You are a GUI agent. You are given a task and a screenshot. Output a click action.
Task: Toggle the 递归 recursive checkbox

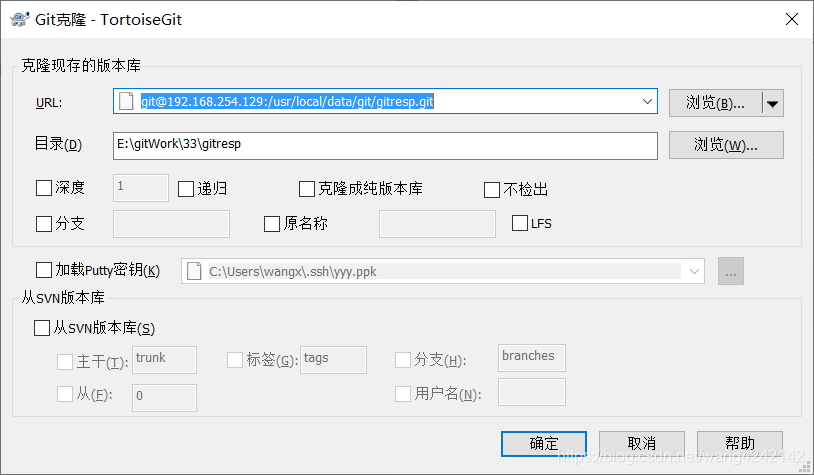pos(186,189)
